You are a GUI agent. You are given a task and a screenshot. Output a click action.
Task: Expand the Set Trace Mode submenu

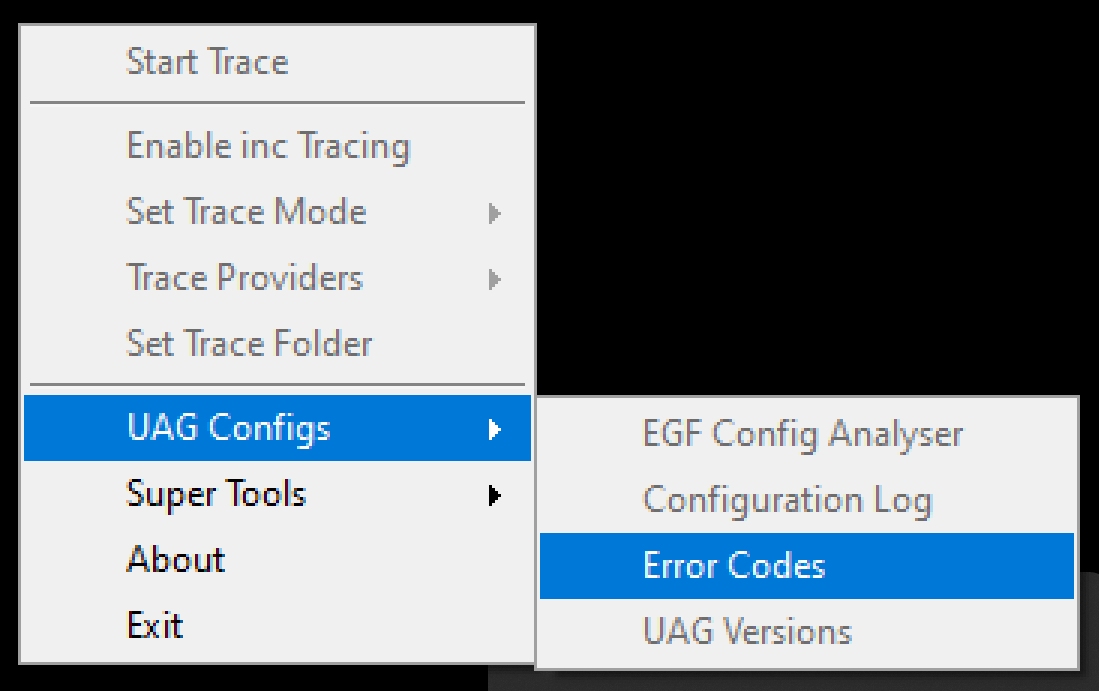pos(249,212)
